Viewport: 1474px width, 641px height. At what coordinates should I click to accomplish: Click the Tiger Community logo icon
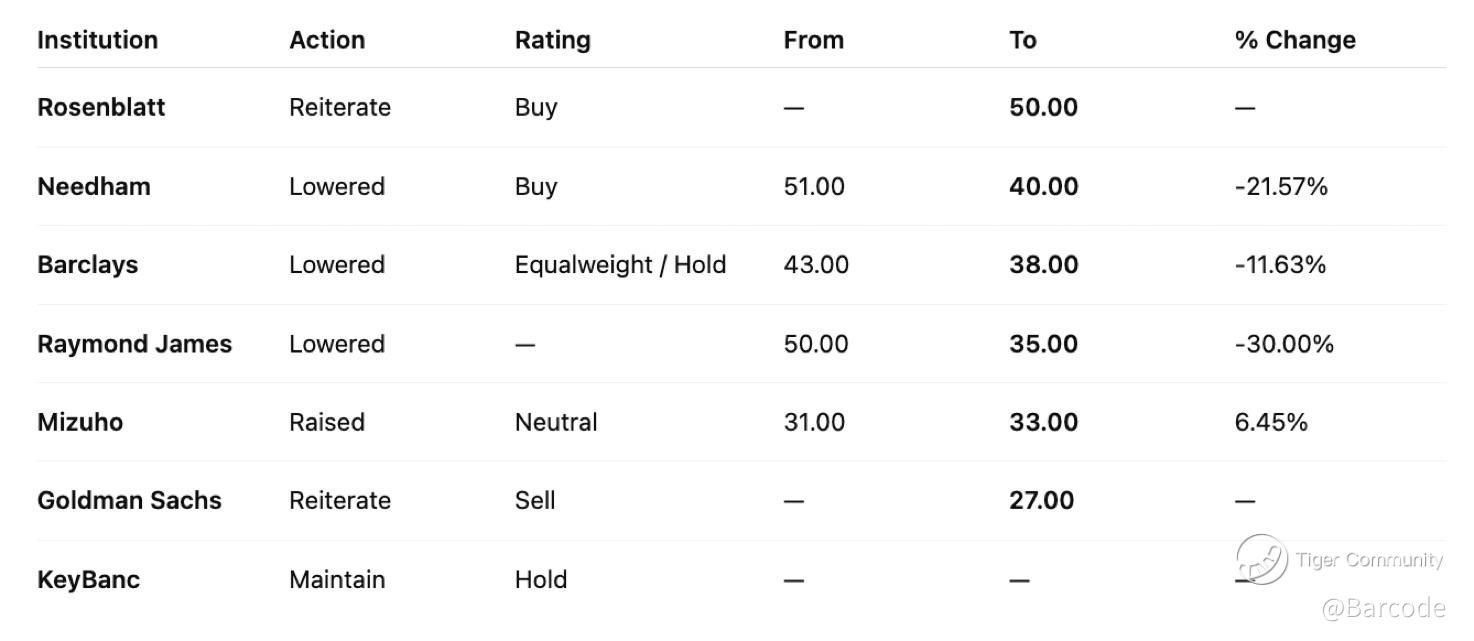point(1262,559)
